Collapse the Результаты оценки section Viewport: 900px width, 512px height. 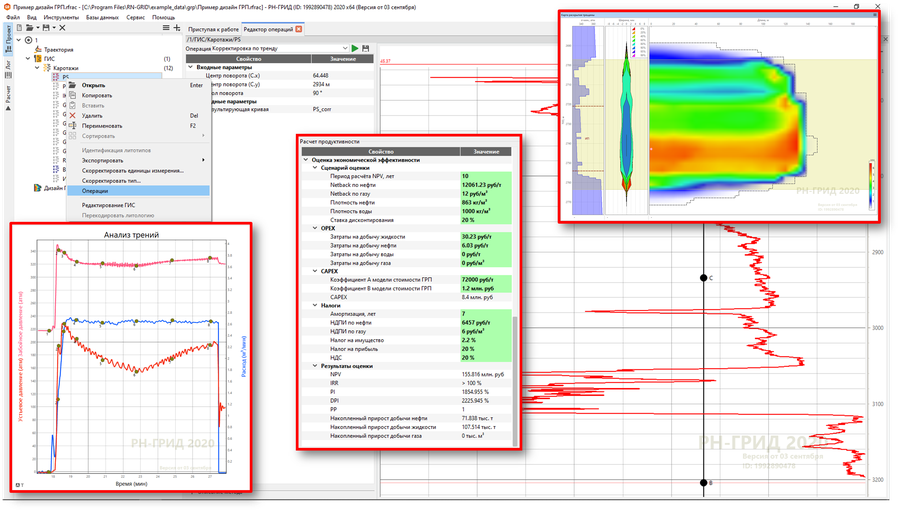pos(315,366)
